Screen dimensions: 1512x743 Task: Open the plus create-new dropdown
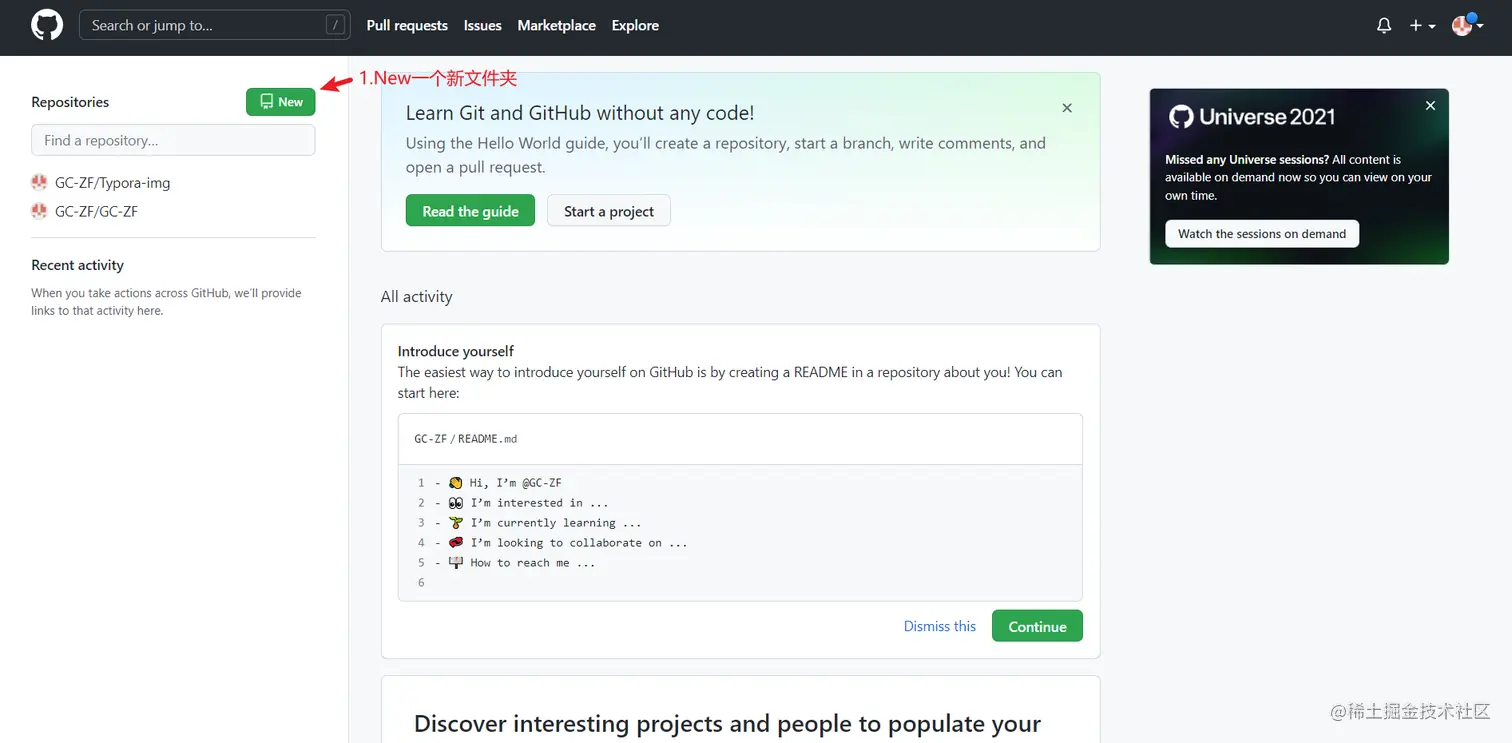pos(1422,26)
